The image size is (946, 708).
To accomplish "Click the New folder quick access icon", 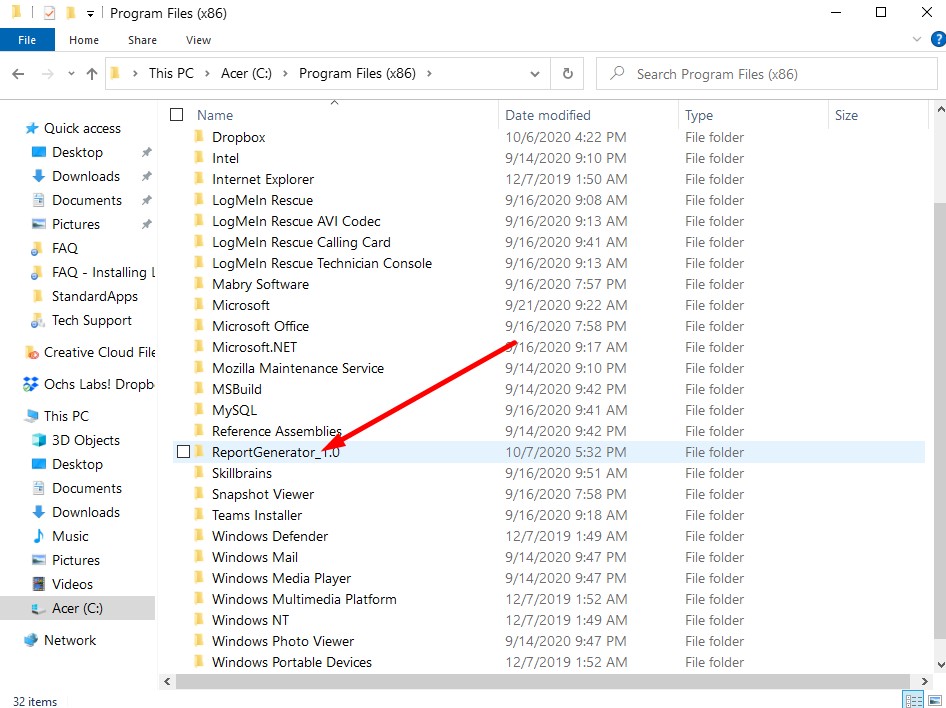I will (71, 12).
